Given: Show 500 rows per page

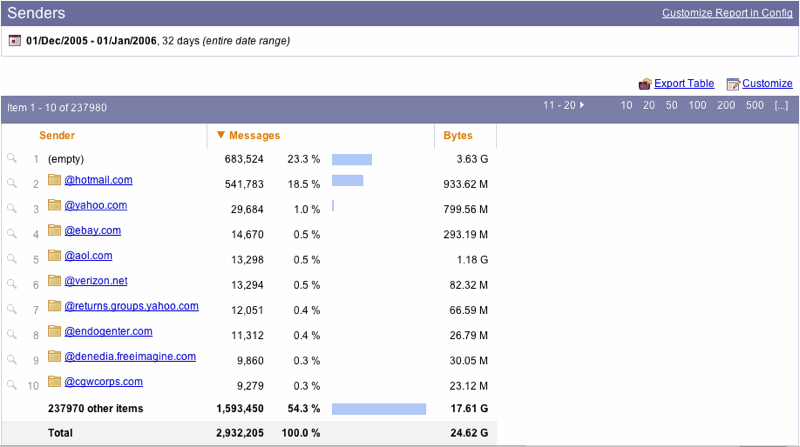Looking at the screenshot, I should [754, 105].
